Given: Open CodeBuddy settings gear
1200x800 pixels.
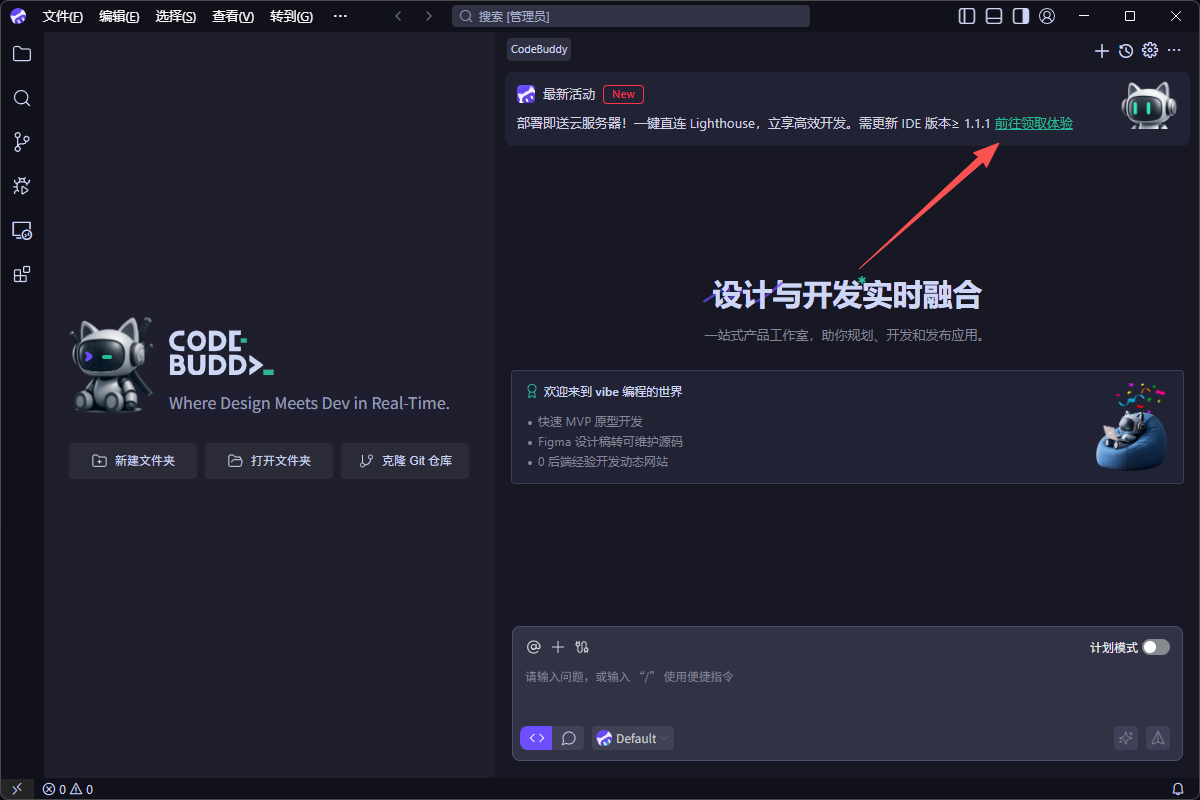Looking at the screenshot, I should pyautogui.click(x=1150, y=51).
